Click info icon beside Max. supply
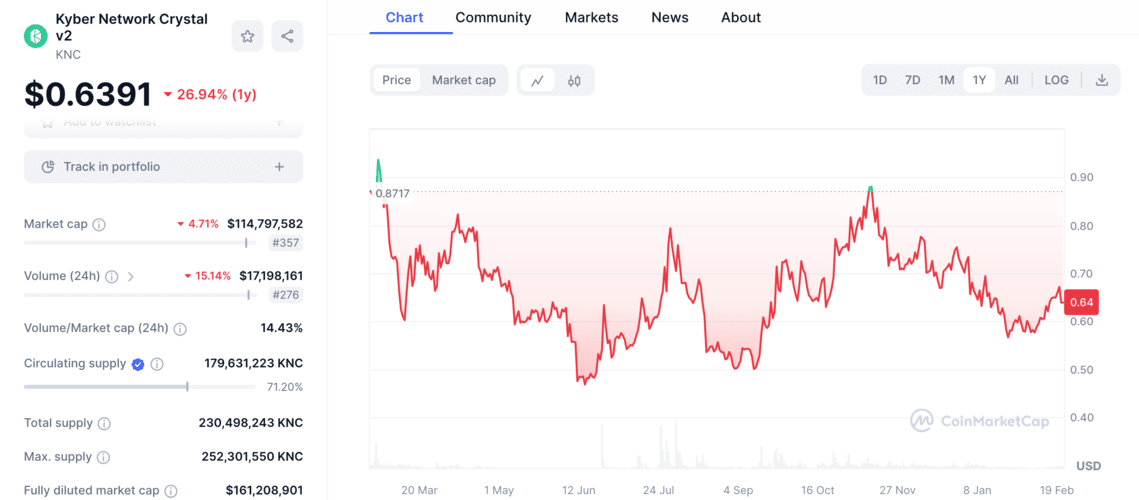Viewport: 1139px width, 500px height. [103, 457]
